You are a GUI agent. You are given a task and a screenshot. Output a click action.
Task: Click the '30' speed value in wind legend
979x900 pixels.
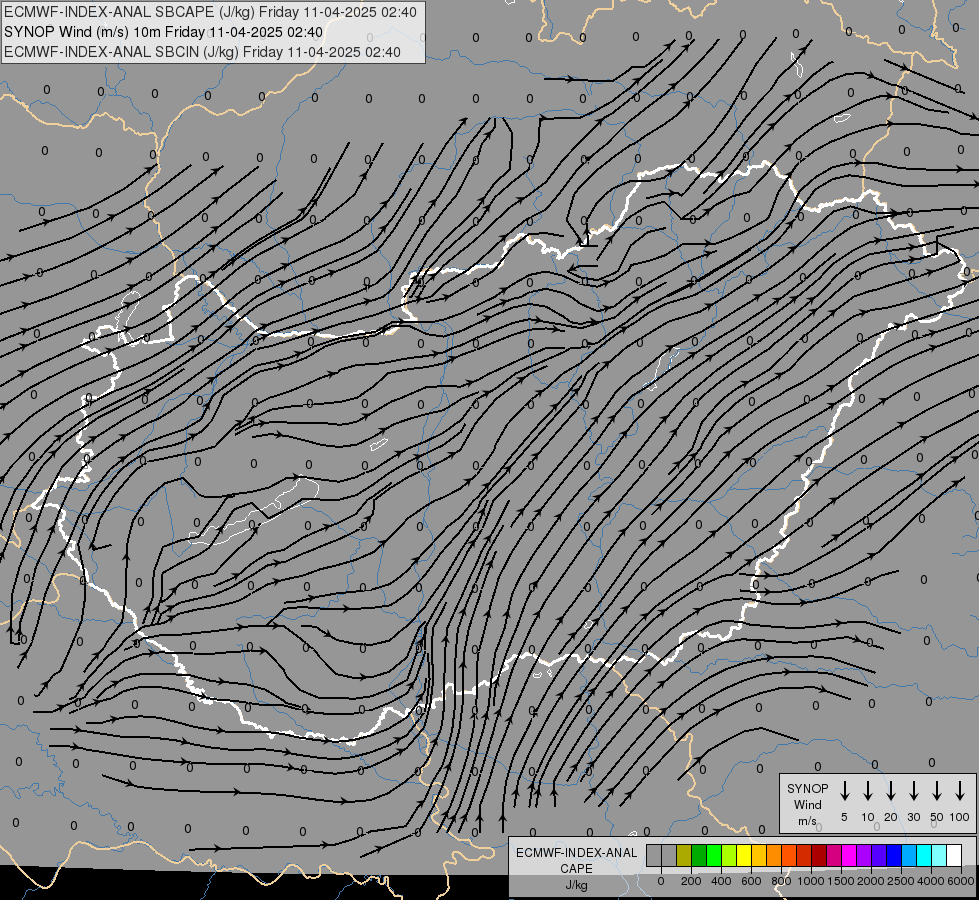pyautogui.click(x=913, y=817)
